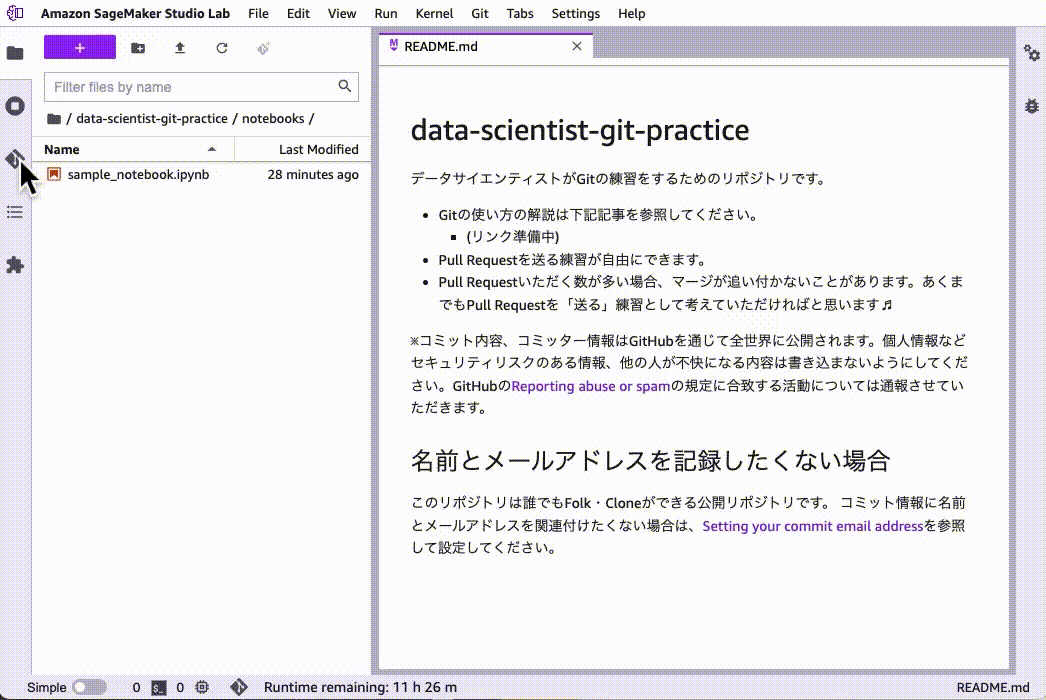Screen dimensions: 1046x700
Task: Open the View menu
Action: (342, 13)
